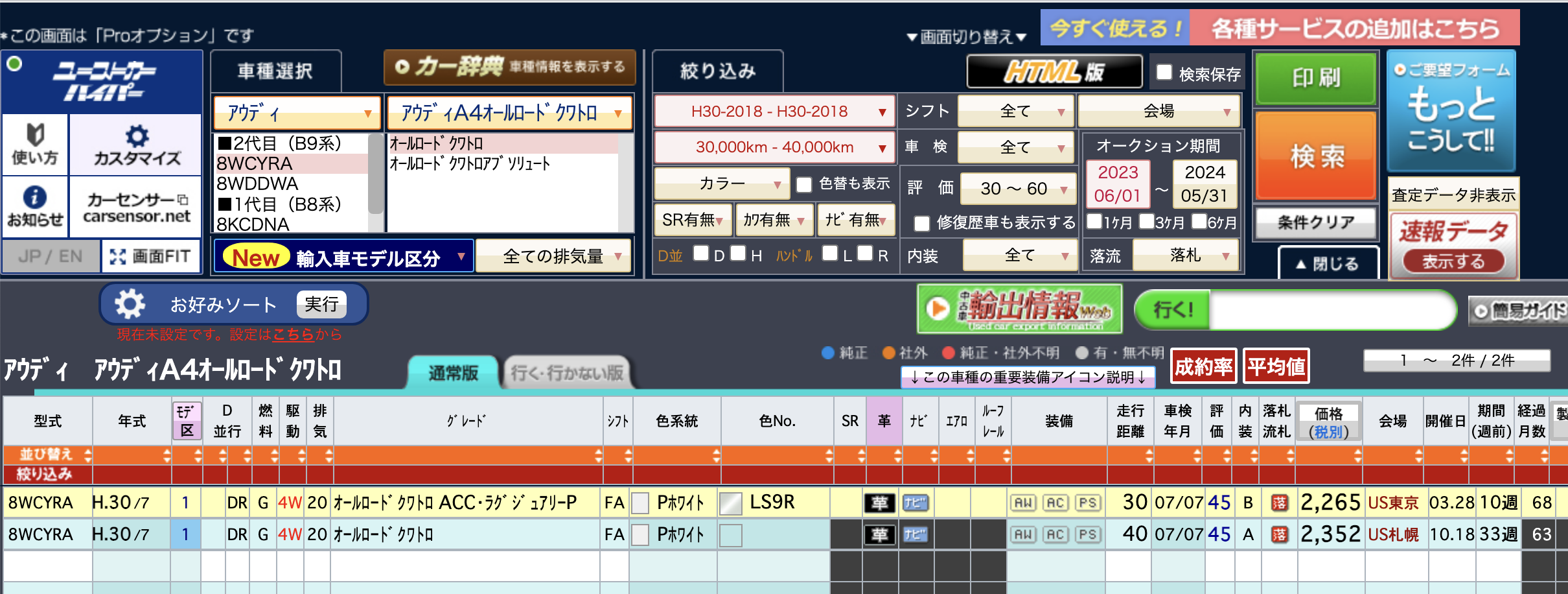Image resolution: width=1568 pixels, height=594 pixels.
Task: Click the 成約率 button
Action: click(x=1203, y=367)
